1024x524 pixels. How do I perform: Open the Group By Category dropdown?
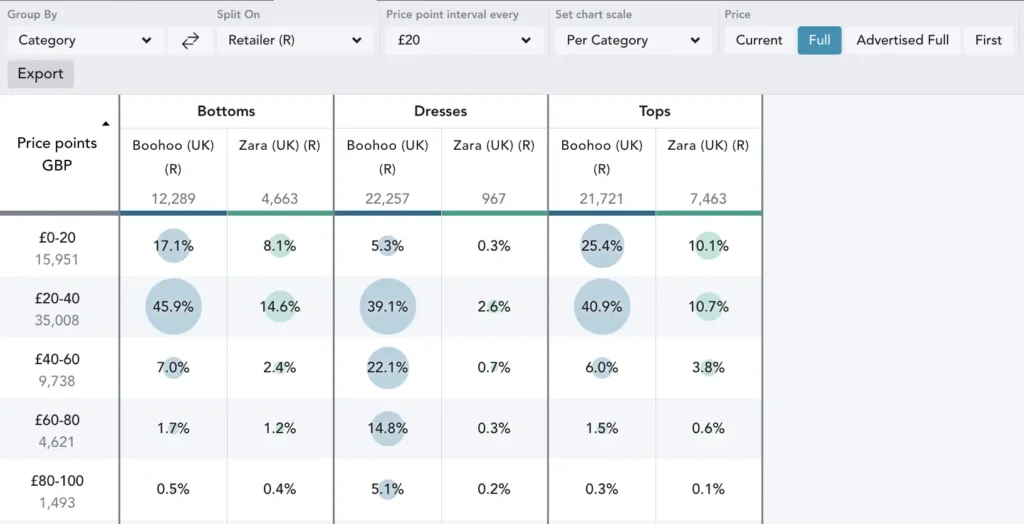(x=85, y=40)
